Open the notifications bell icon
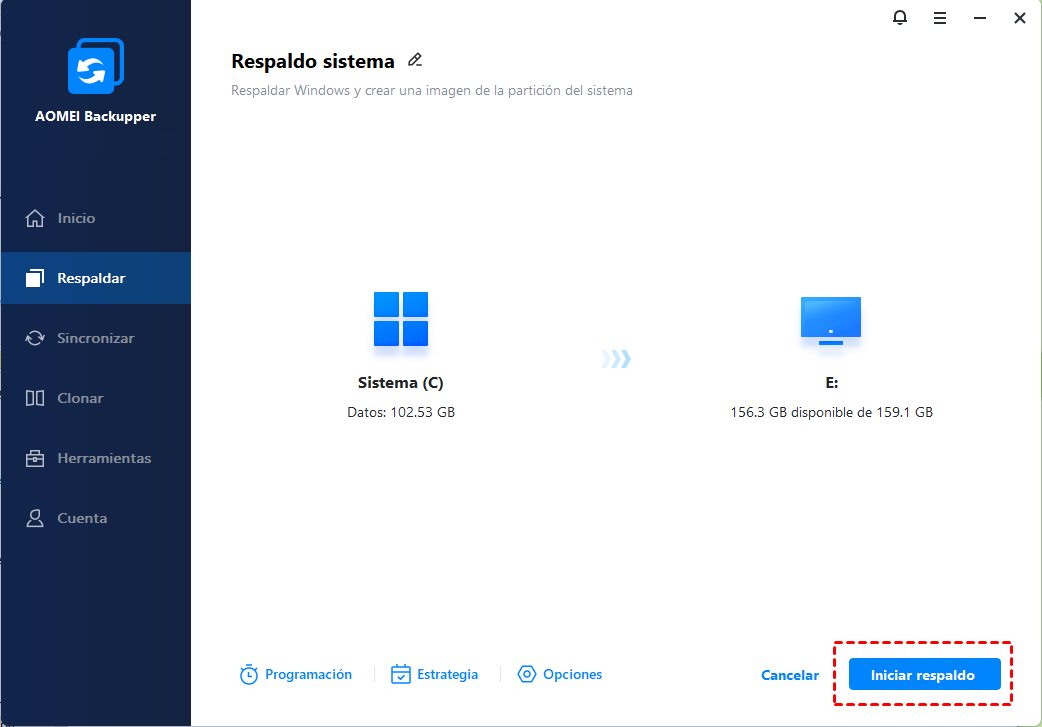1042x727 pixels. pyautogui.click(x=900, y=18)
